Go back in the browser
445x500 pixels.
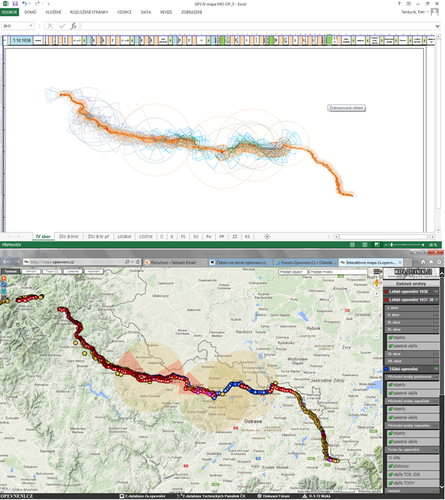6,262
